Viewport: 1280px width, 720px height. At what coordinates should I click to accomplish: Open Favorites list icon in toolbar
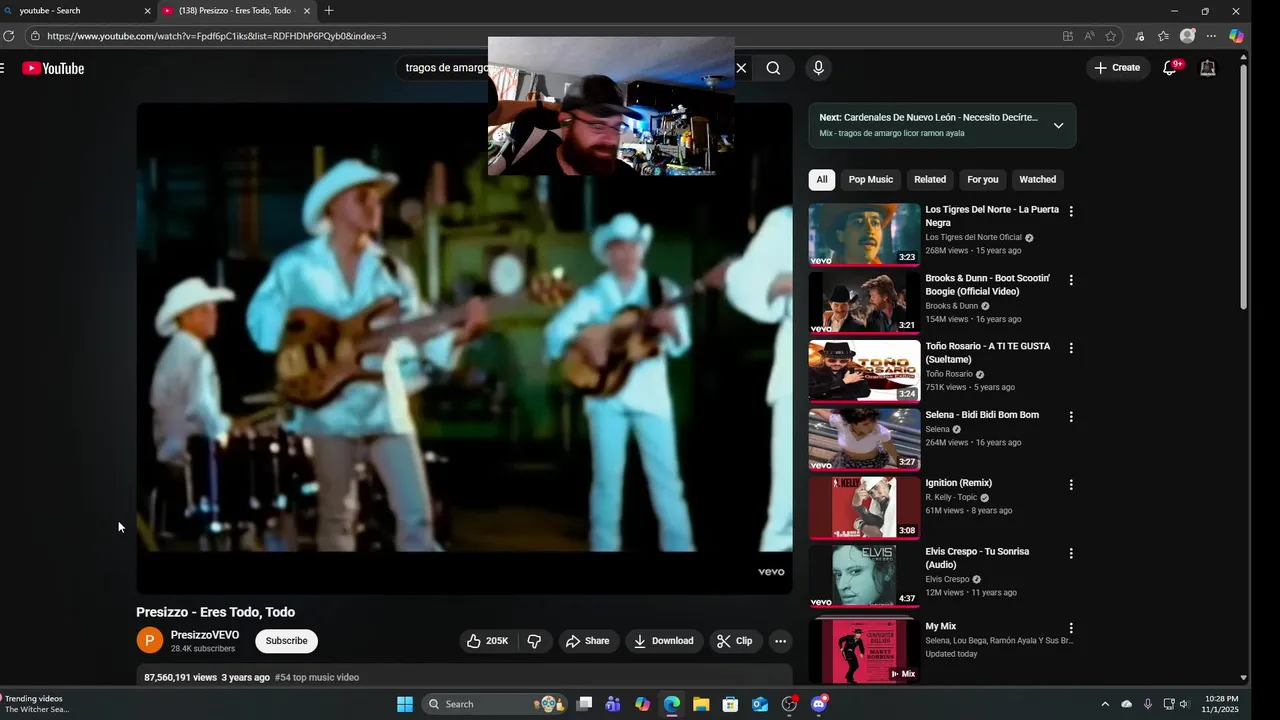coord(1163,36)
